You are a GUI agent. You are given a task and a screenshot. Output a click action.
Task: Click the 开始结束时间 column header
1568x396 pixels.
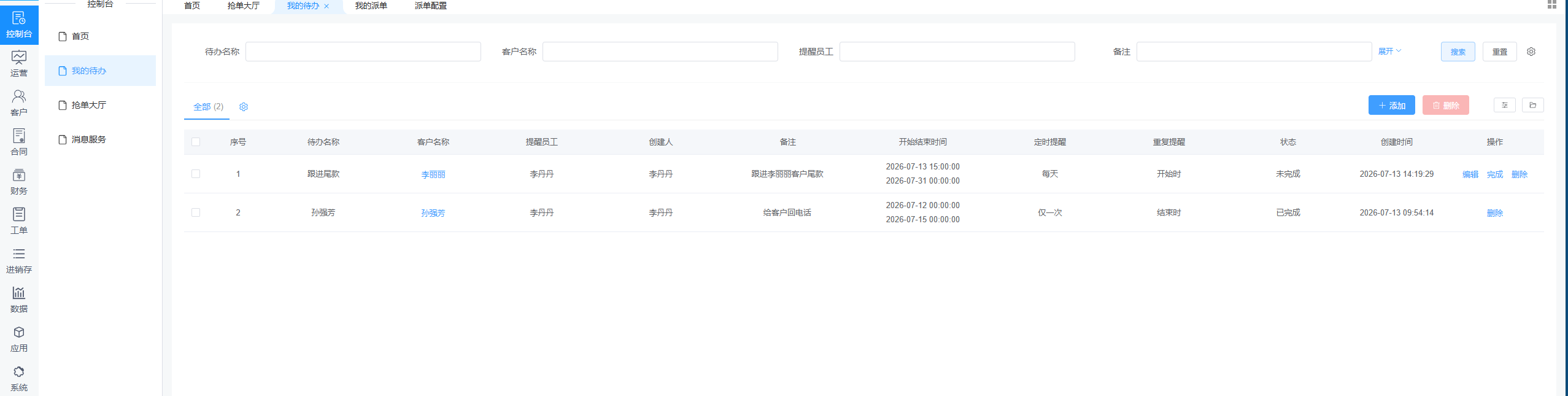tap(923, 142)
